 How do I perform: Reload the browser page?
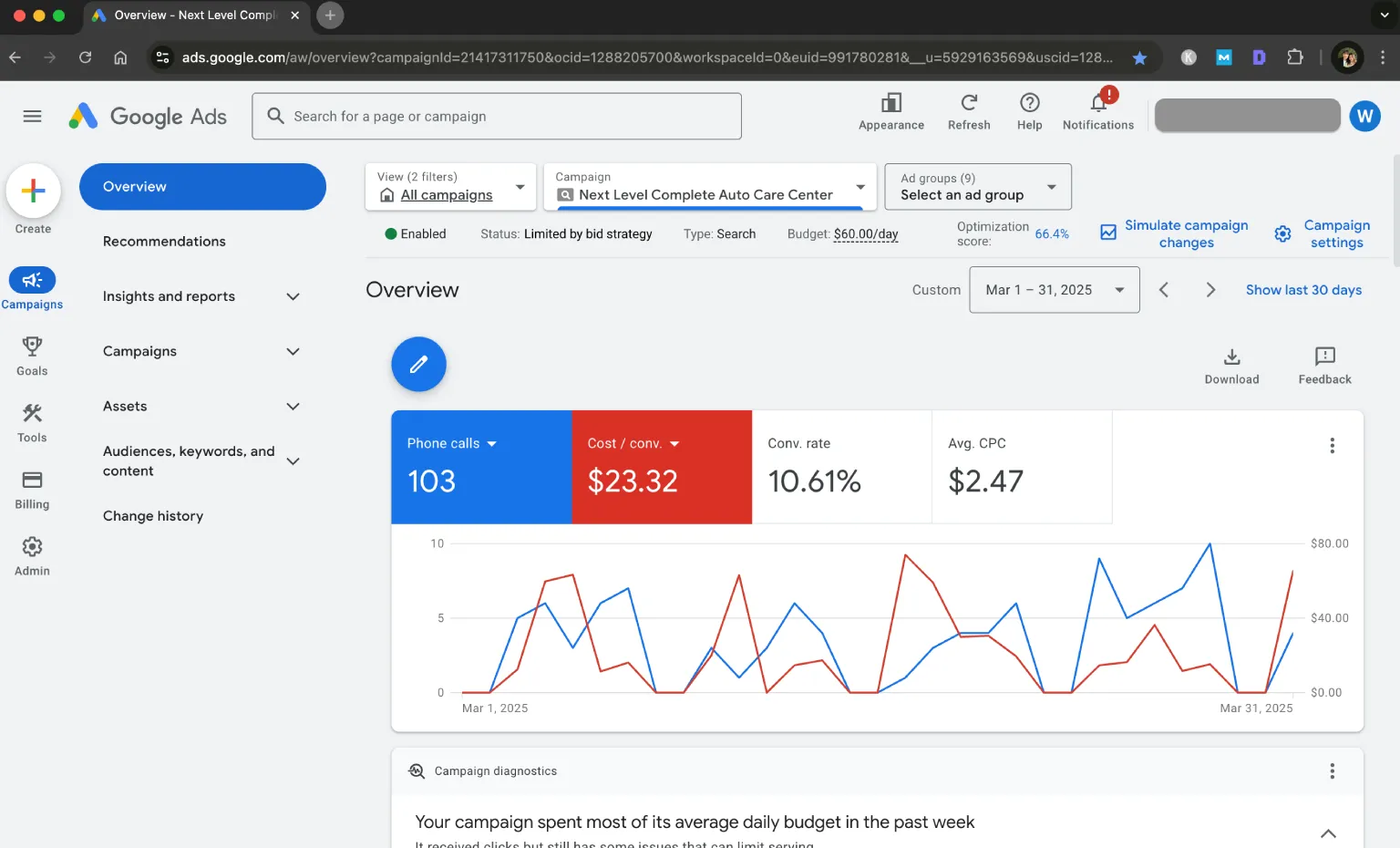tap(85, 57)
